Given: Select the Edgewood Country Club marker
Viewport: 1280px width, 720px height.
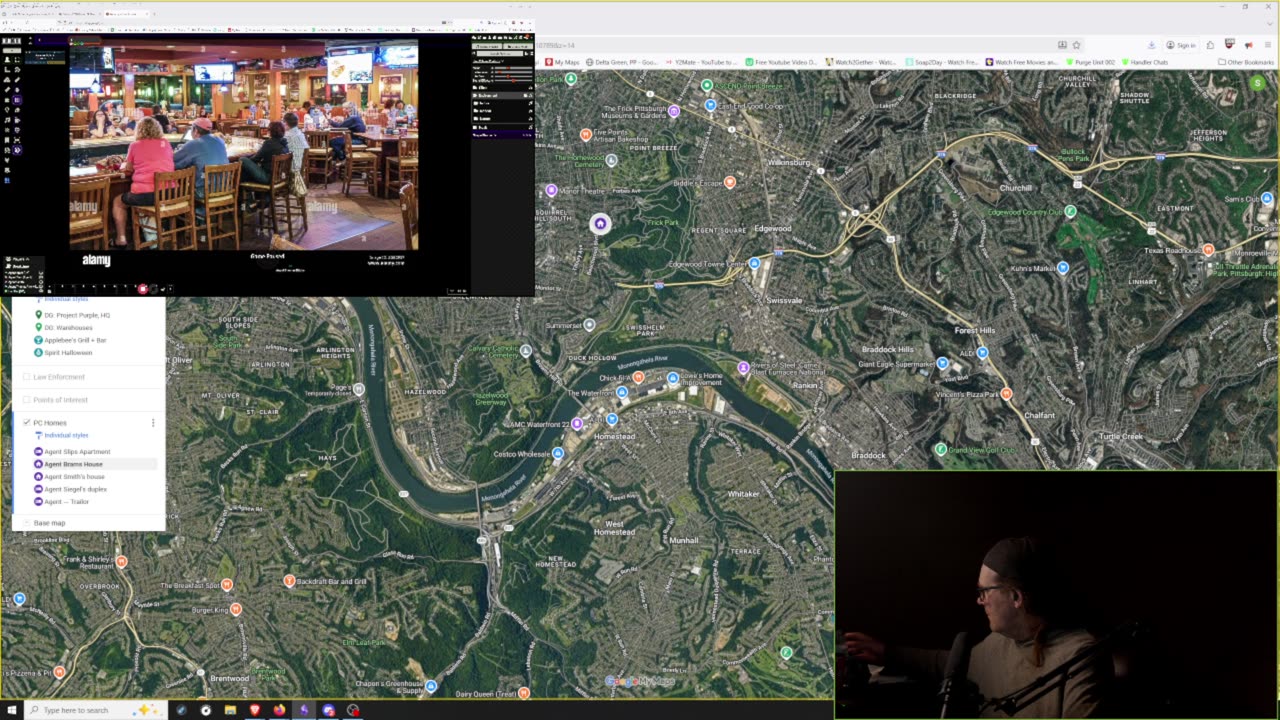Looking at the screenshot, I should coord(1070,212).
